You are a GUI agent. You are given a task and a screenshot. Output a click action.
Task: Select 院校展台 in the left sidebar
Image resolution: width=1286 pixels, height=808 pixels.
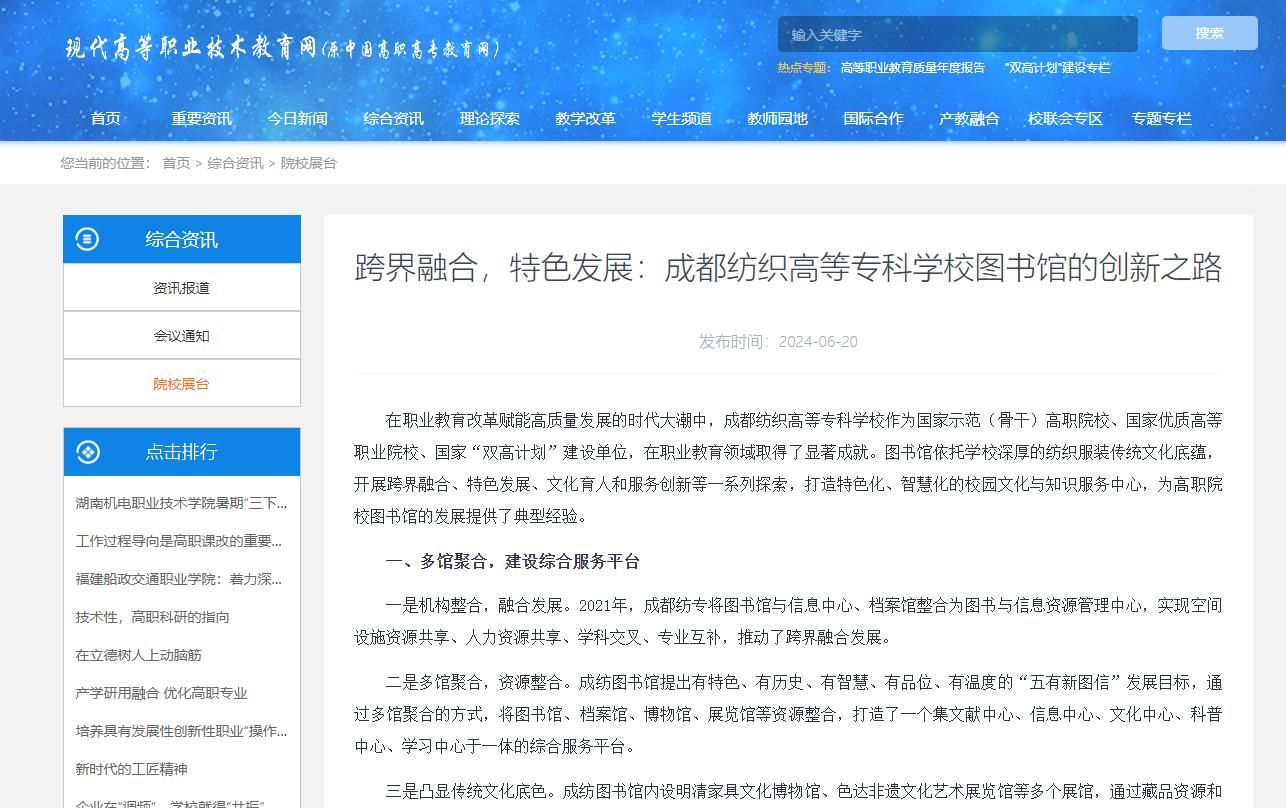[181, 384]
